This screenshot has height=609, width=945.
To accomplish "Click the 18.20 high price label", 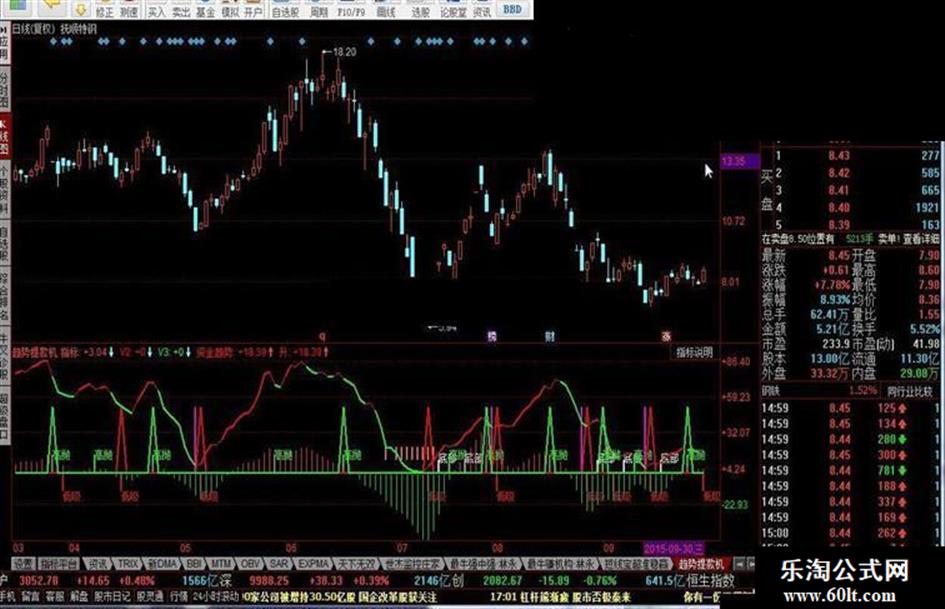I will pyautogui.click(x=344, y=52).
